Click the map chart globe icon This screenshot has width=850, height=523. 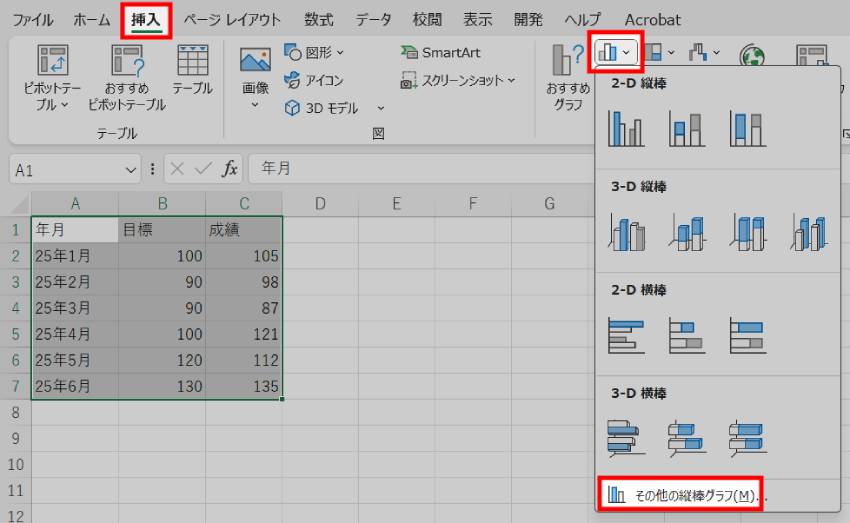click(752, 56)
